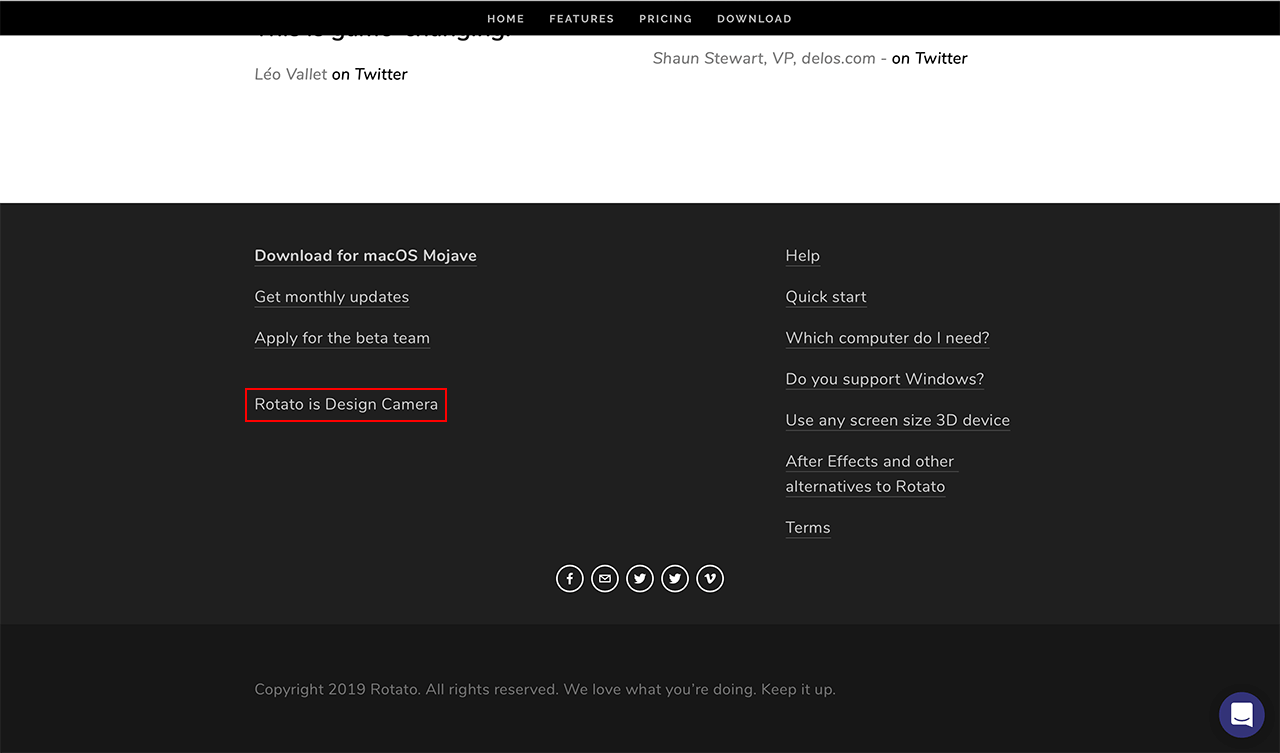Open Léo Vallet's on Twitter link
The height and width of the screenshot is (753, 1280).
pos(369,74)
